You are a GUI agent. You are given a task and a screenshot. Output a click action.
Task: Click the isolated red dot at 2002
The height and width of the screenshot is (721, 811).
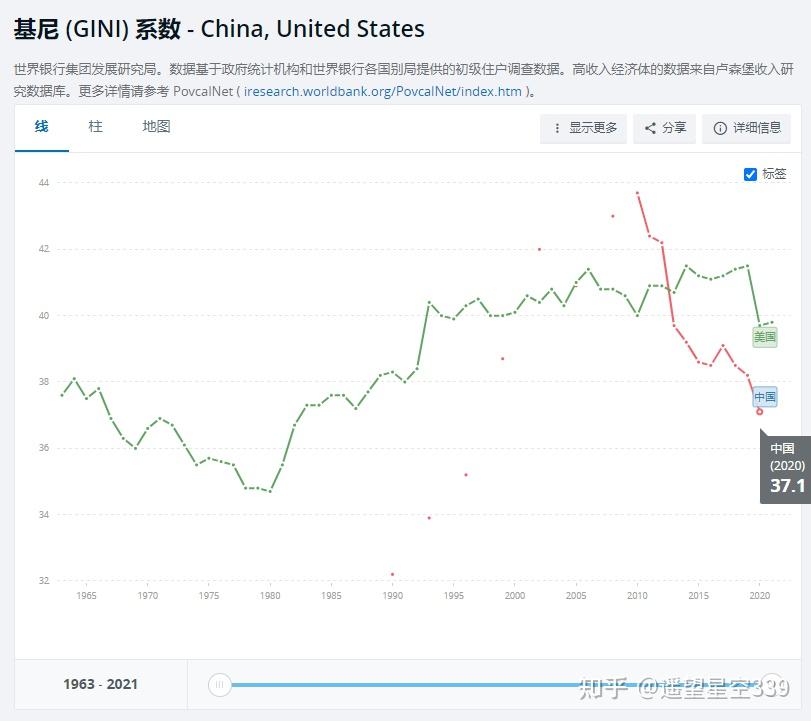(539, 249)
